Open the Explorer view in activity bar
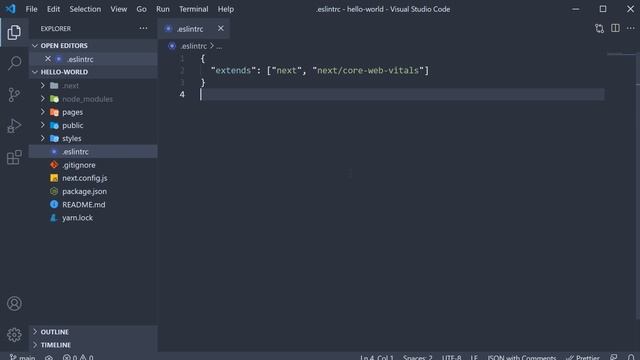This screenshot has height=360, width=640. (x=14, y=32)
